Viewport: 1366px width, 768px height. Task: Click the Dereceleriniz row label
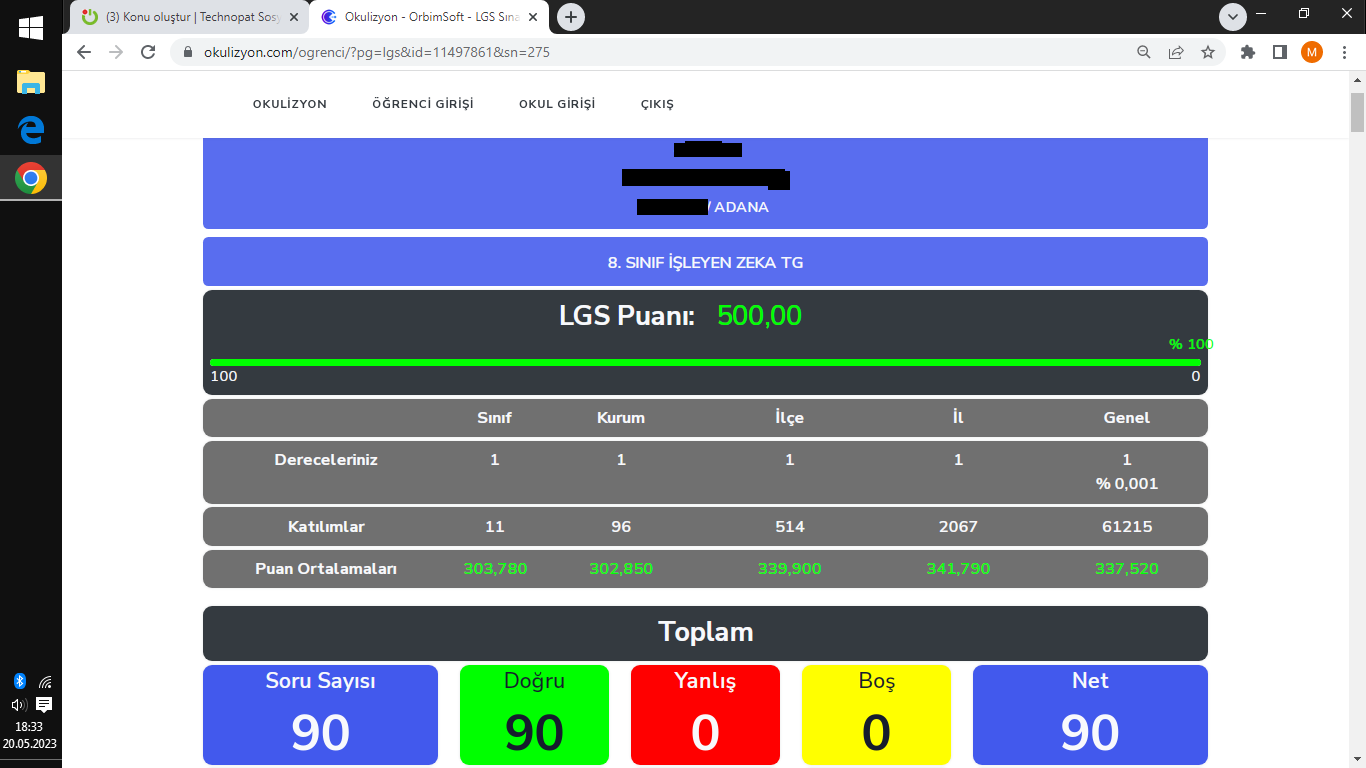pos(326,460)
